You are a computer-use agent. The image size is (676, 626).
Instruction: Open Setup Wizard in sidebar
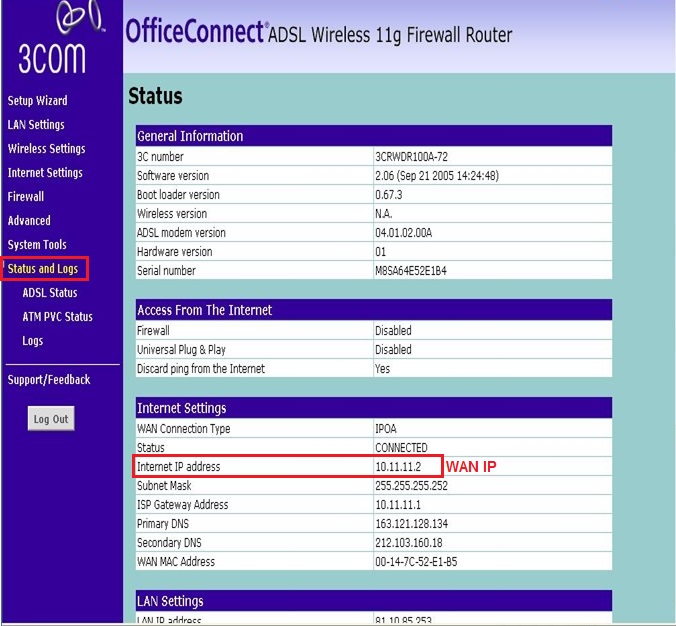tap(38, 100)
